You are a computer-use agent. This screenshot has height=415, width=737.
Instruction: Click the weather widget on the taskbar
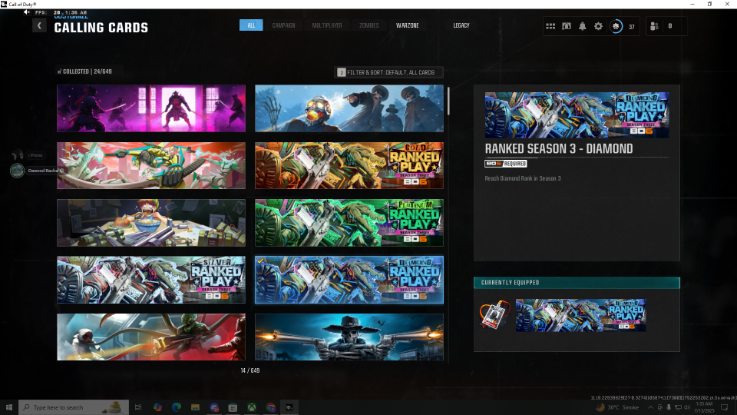619,407
